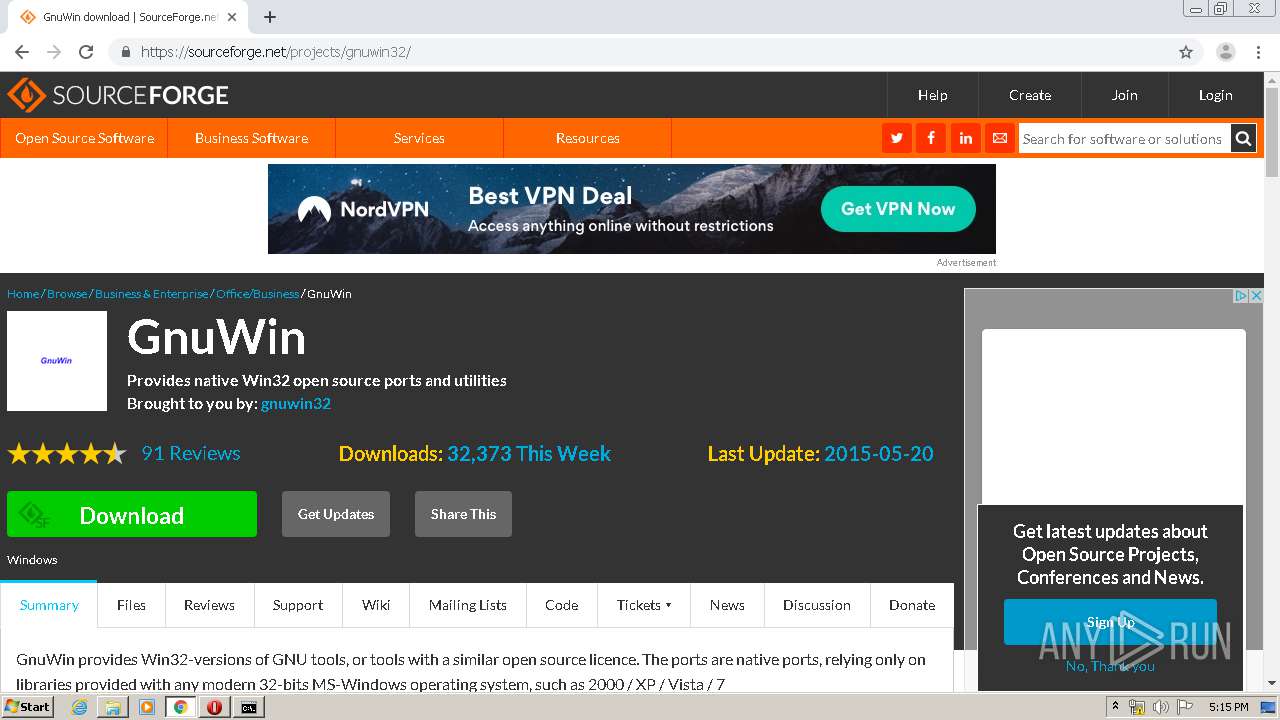This screenshot has width=1280, height=720.
Task: Open SourceForge Facebook icon
Action: 931,138
